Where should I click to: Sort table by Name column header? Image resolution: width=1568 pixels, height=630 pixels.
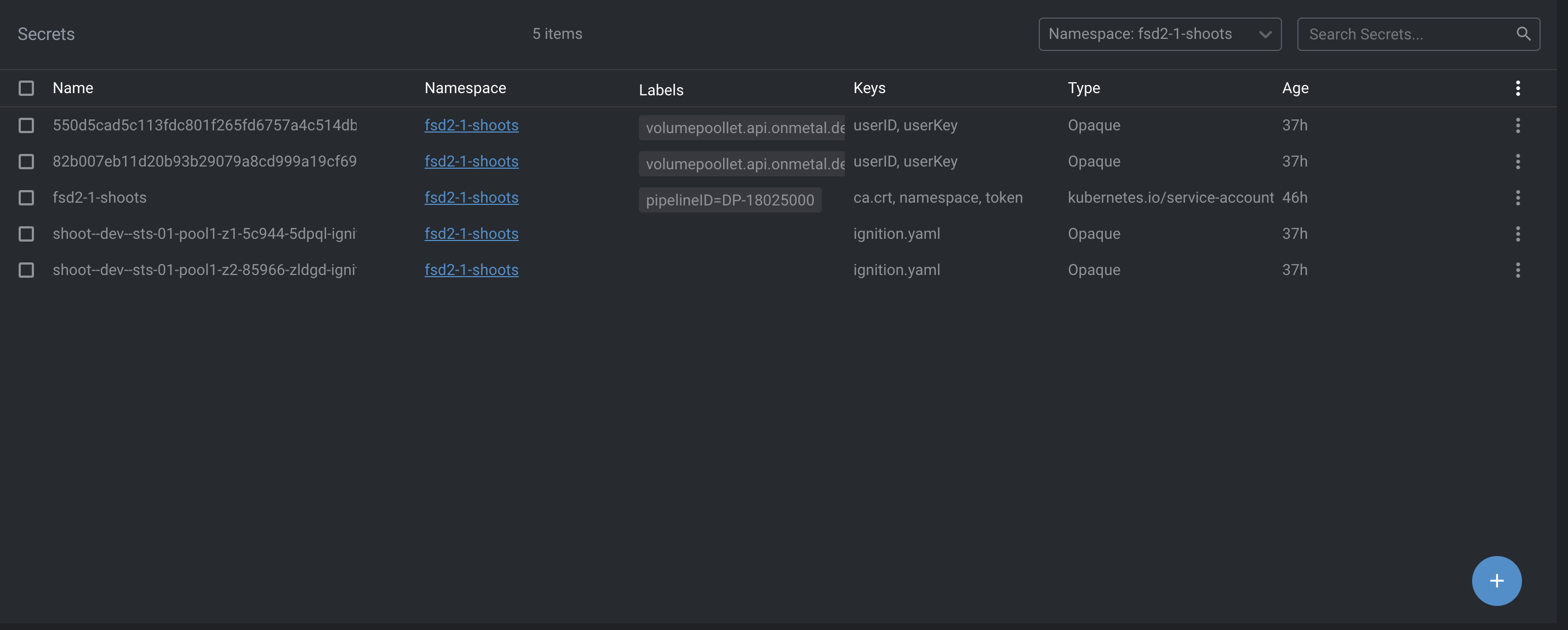pos(73,88)
